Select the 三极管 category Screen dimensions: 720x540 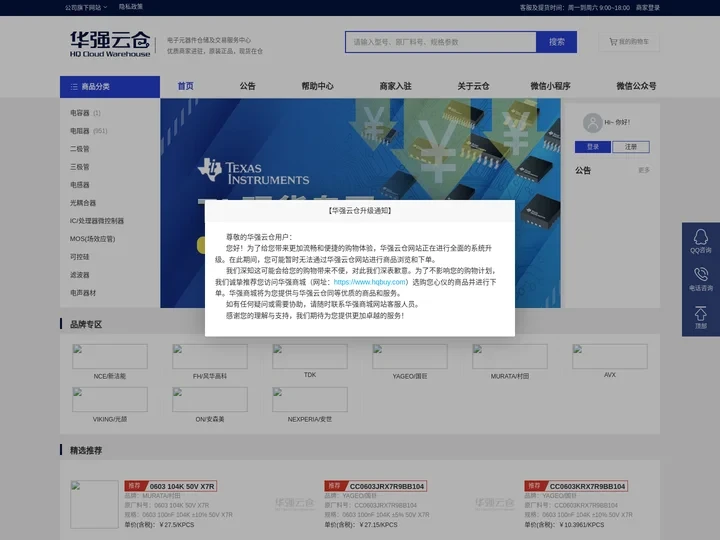(79, 167)
